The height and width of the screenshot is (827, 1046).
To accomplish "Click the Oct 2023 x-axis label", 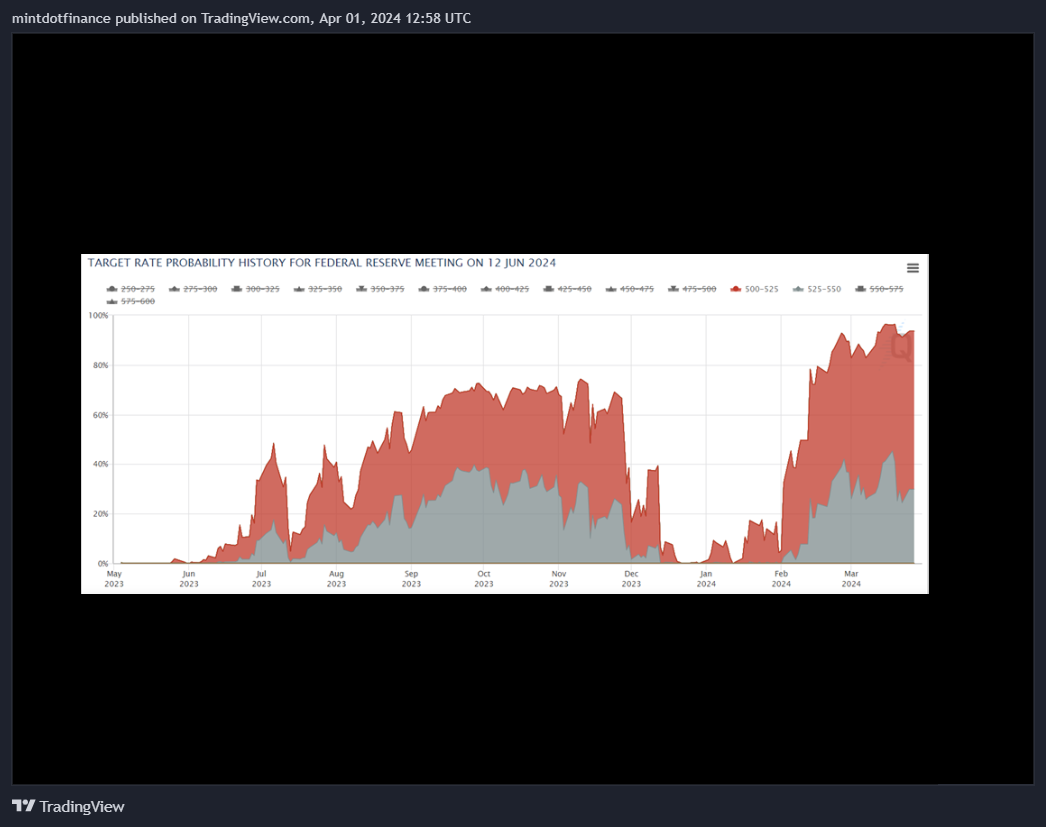I will pyautogui.click(x=484, y=578).
